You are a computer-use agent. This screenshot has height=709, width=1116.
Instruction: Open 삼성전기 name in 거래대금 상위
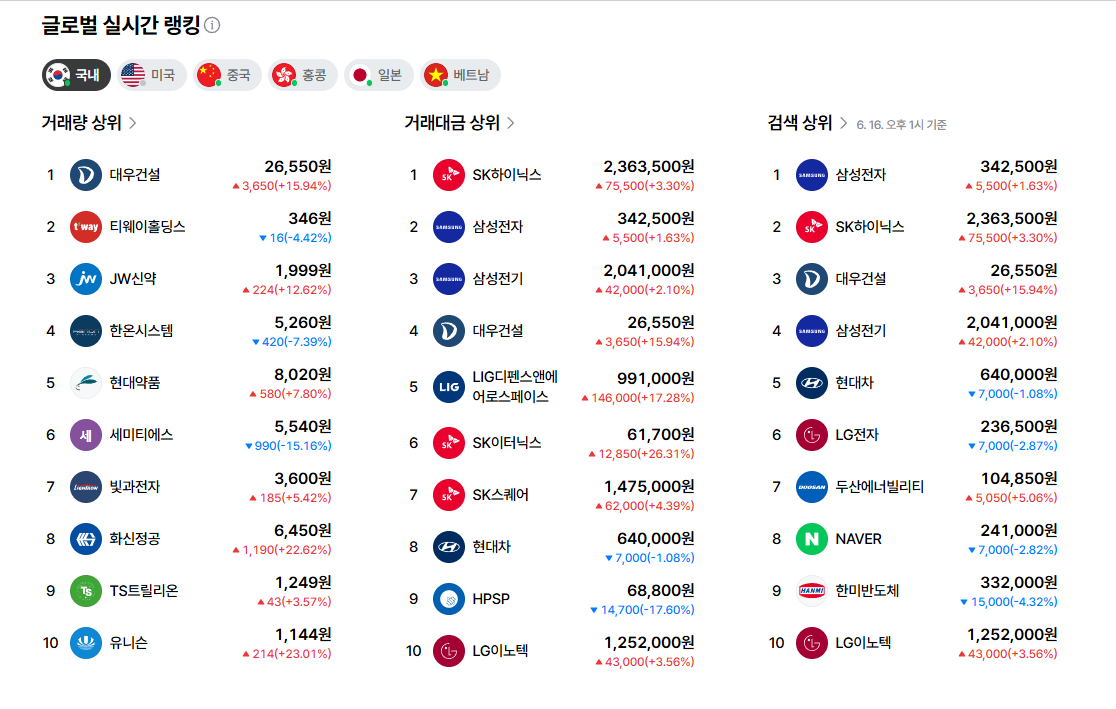498,279
